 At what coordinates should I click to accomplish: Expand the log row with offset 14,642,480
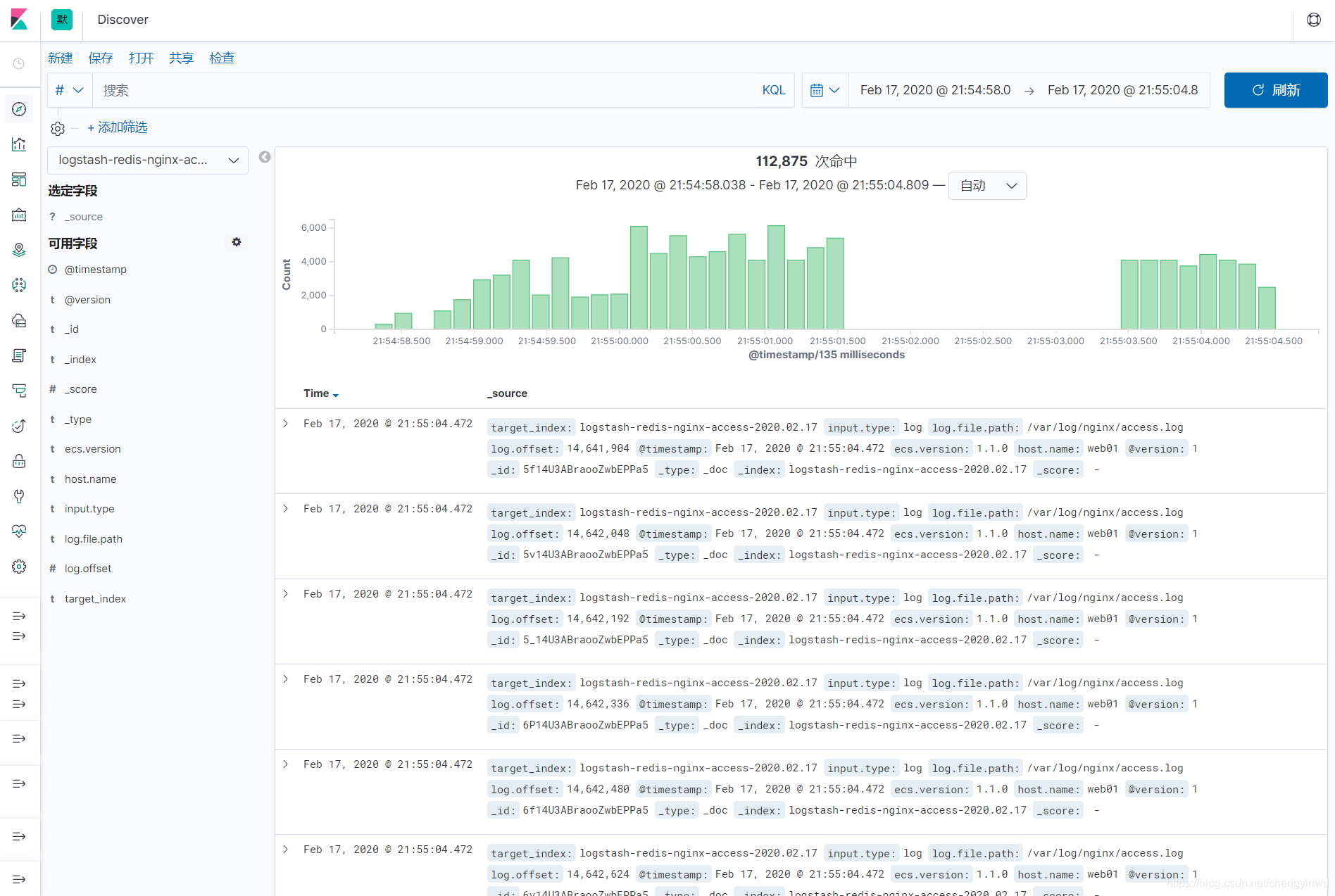286,764
